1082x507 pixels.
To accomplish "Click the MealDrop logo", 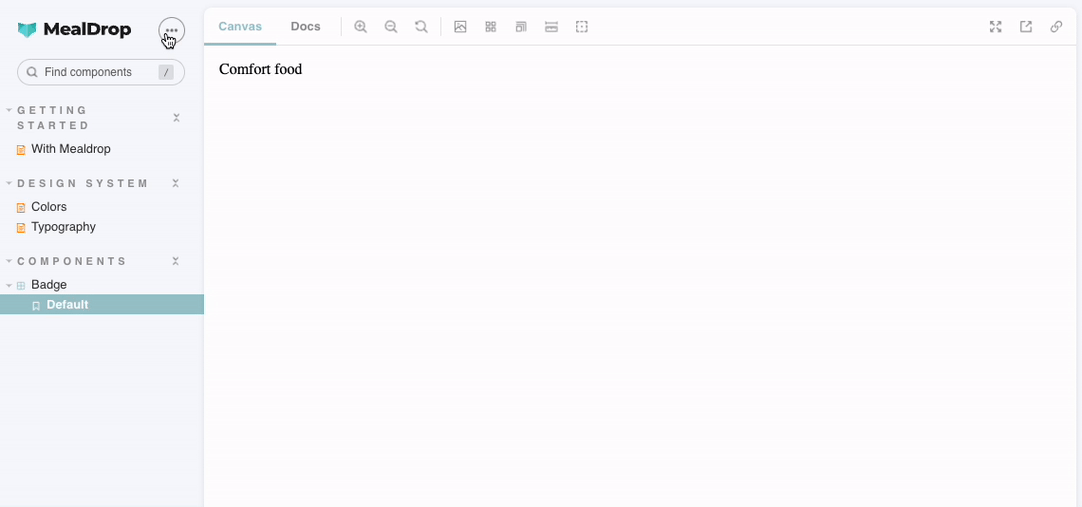I will coord(74,30).
